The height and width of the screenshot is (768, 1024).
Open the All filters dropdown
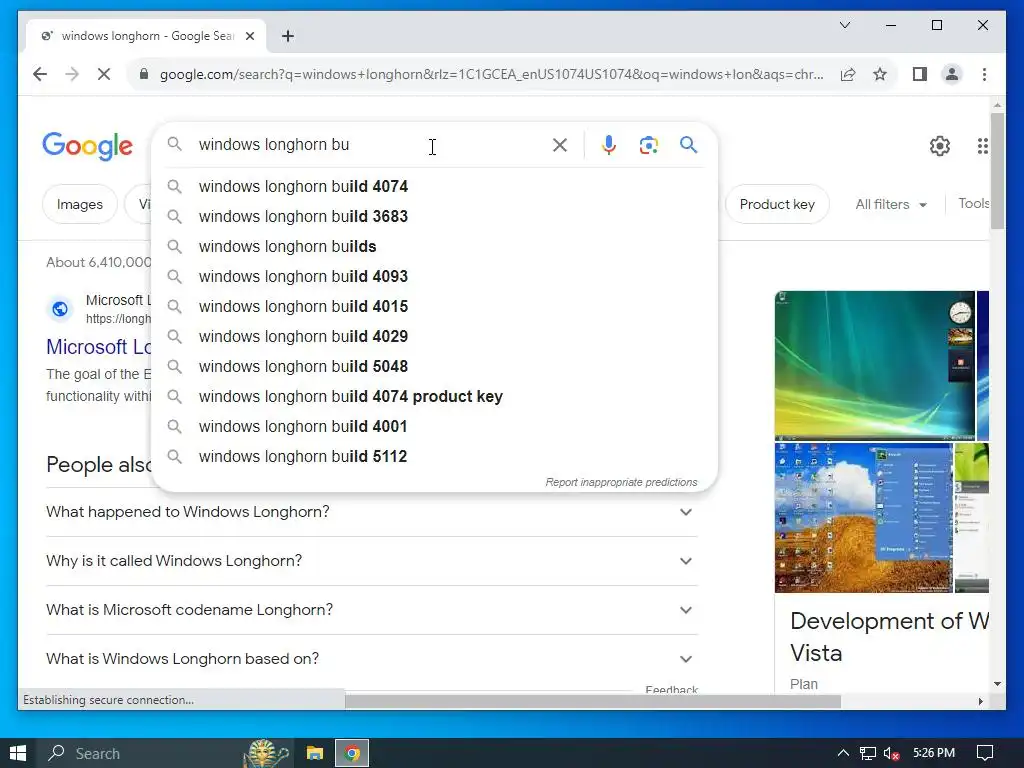[x=891, y=204]
